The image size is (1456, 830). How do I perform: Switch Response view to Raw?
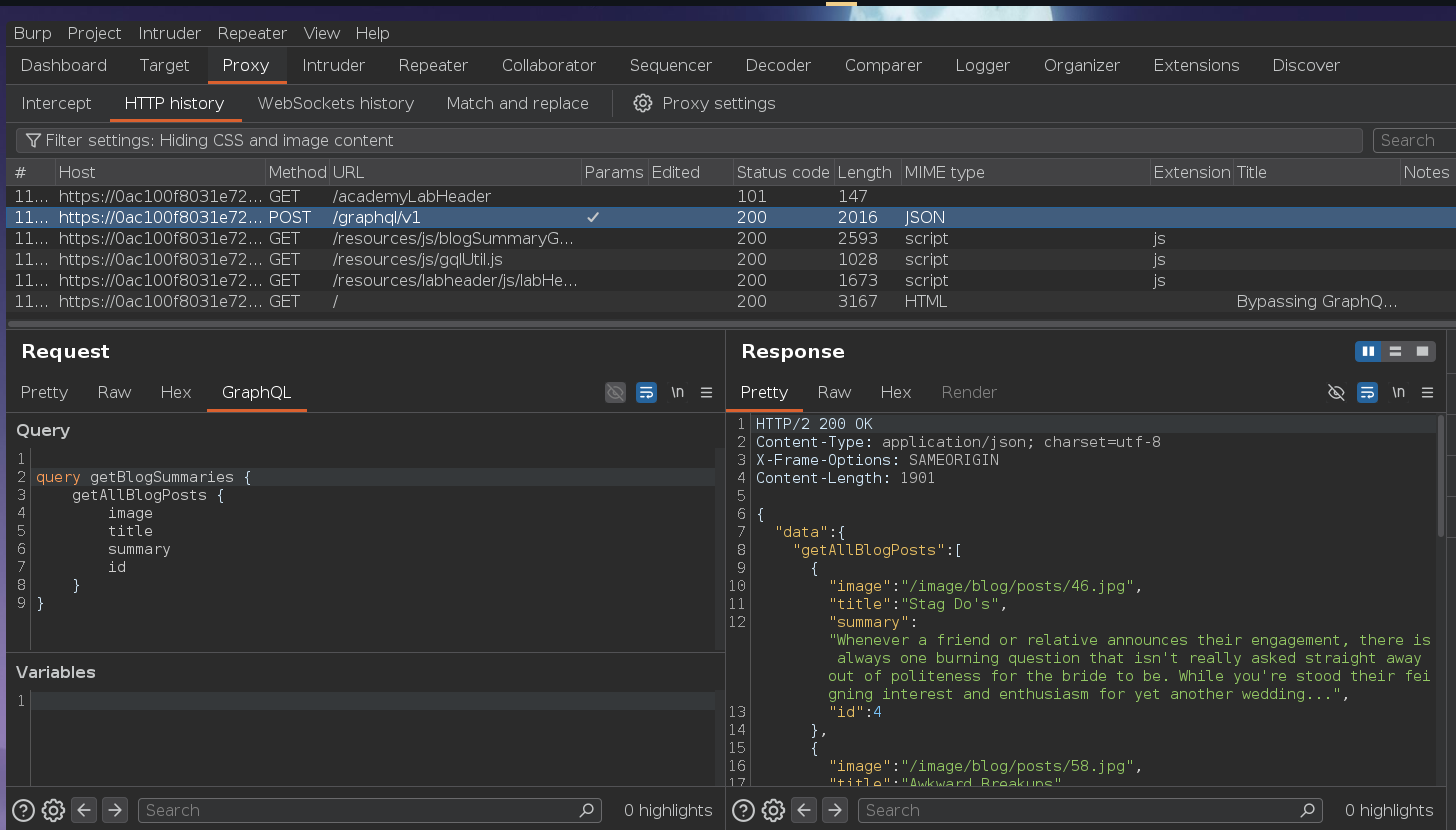tap(834, 392)
